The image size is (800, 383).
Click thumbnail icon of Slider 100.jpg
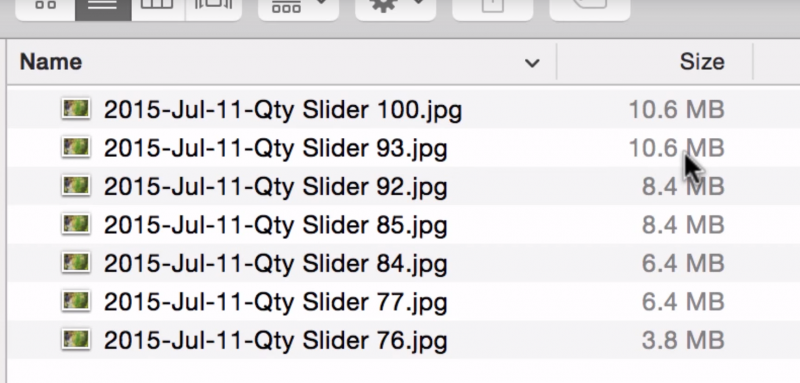pyautogui.click(x=76, y=109)
